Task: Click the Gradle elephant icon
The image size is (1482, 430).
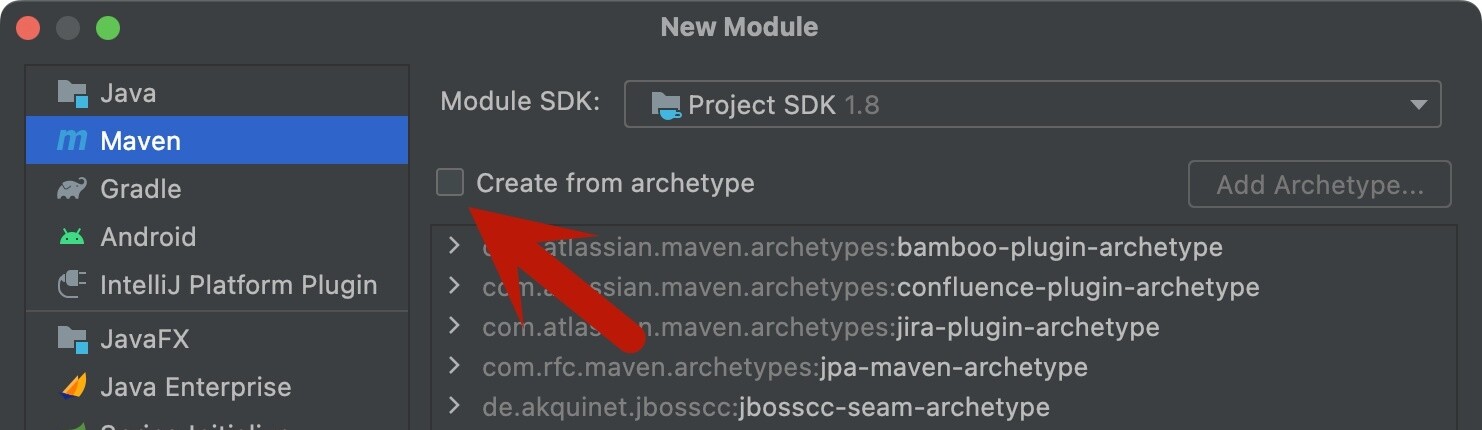Action: [72, 189]
